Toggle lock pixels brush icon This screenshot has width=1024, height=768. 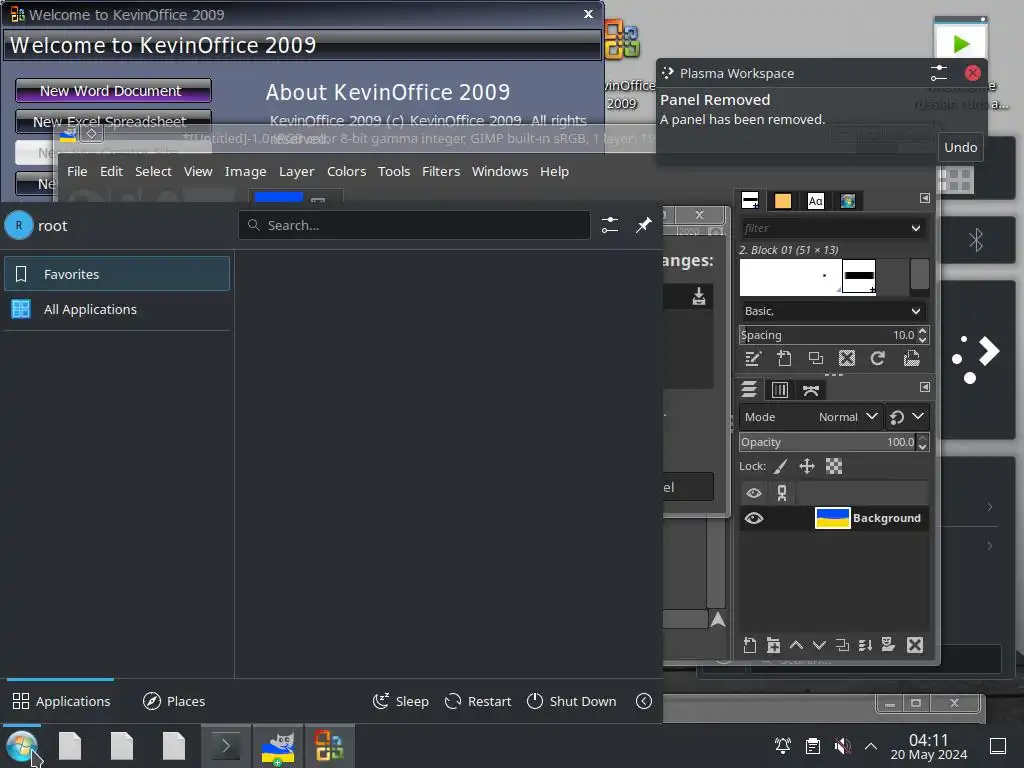tap(780, 466)
